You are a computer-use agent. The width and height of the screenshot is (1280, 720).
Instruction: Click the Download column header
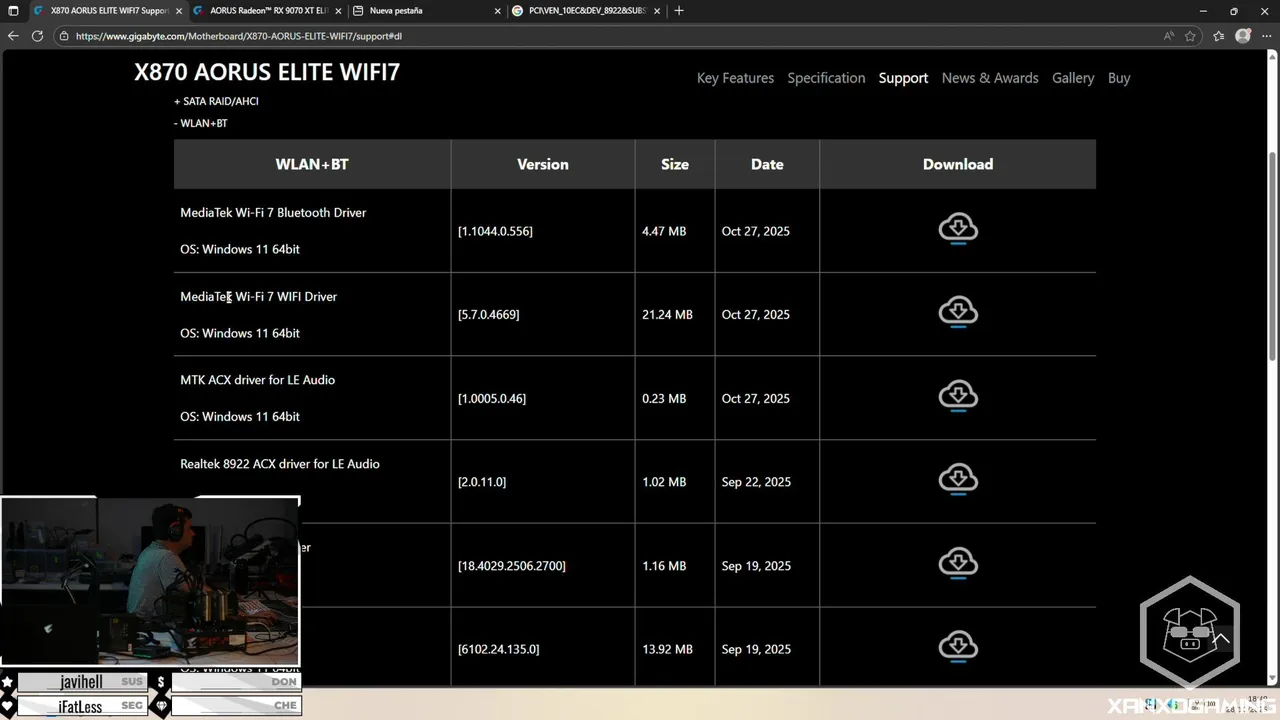coord(958,164)
